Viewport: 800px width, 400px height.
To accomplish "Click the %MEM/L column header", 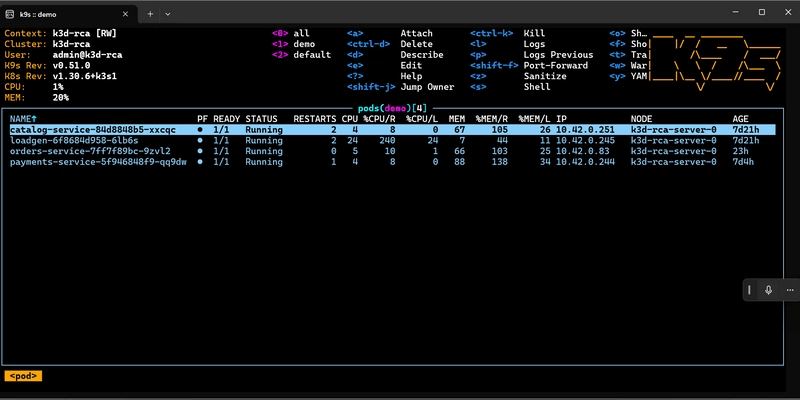I will pos(534,119).
